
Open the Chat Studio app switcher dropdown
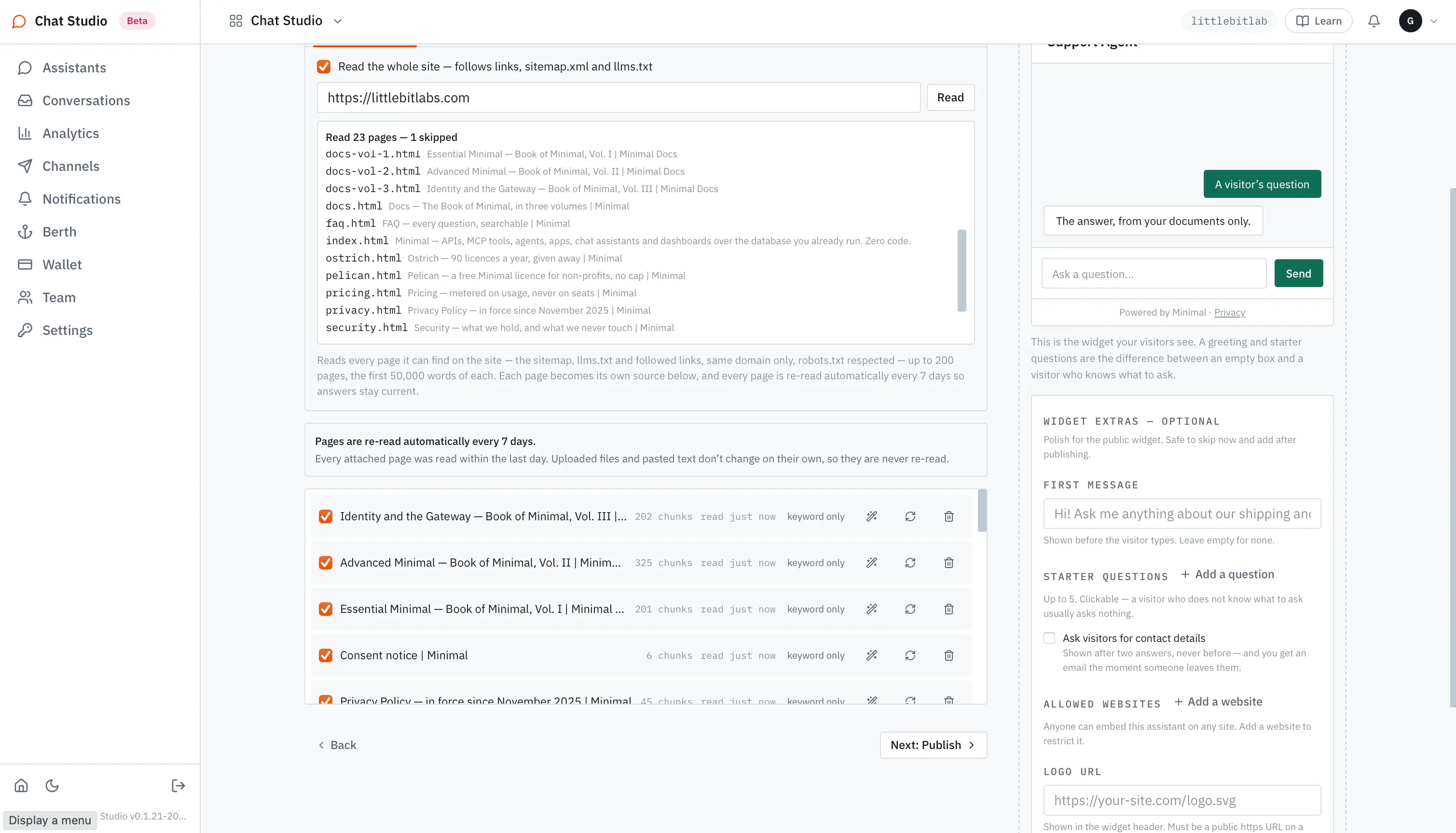(286, 21)
